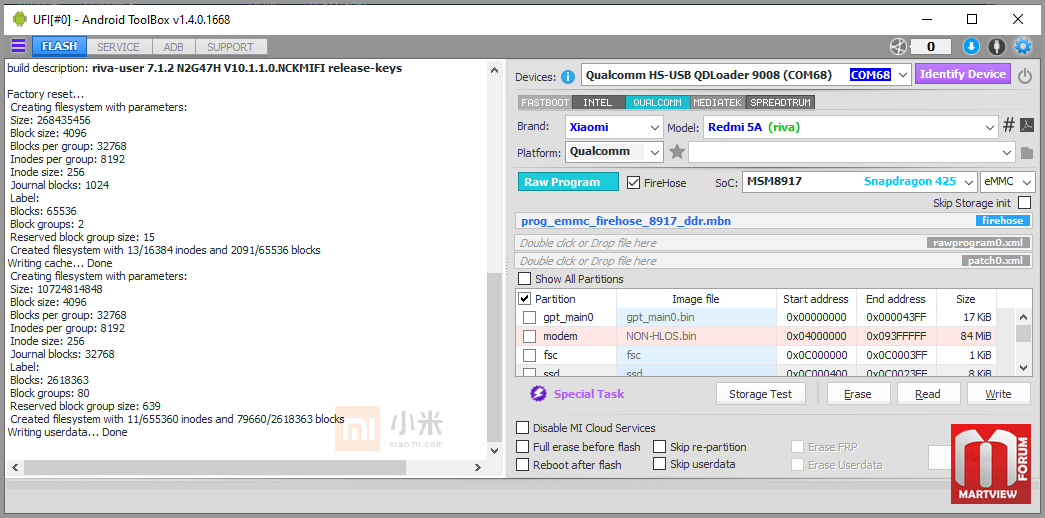Click the fan counter icon

coord(899,47)
